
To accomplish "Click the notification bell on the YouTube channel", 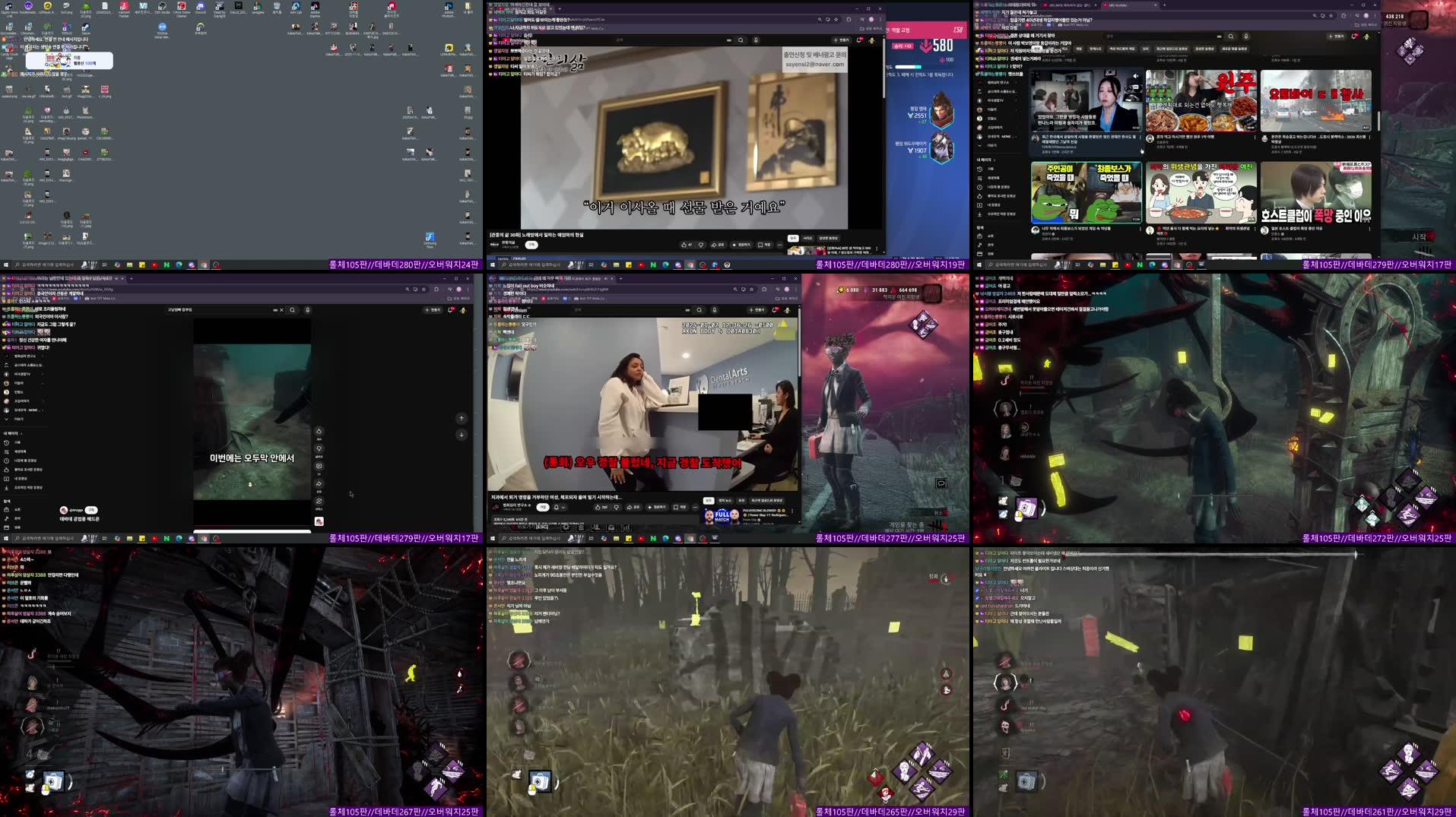I will (x=556, y=507).
